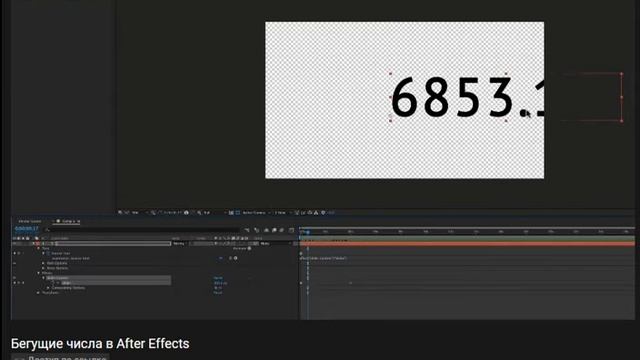Viewport: 640px width, 360px height.
Task: Collapse the Text property group
Action: click(38, 248)
